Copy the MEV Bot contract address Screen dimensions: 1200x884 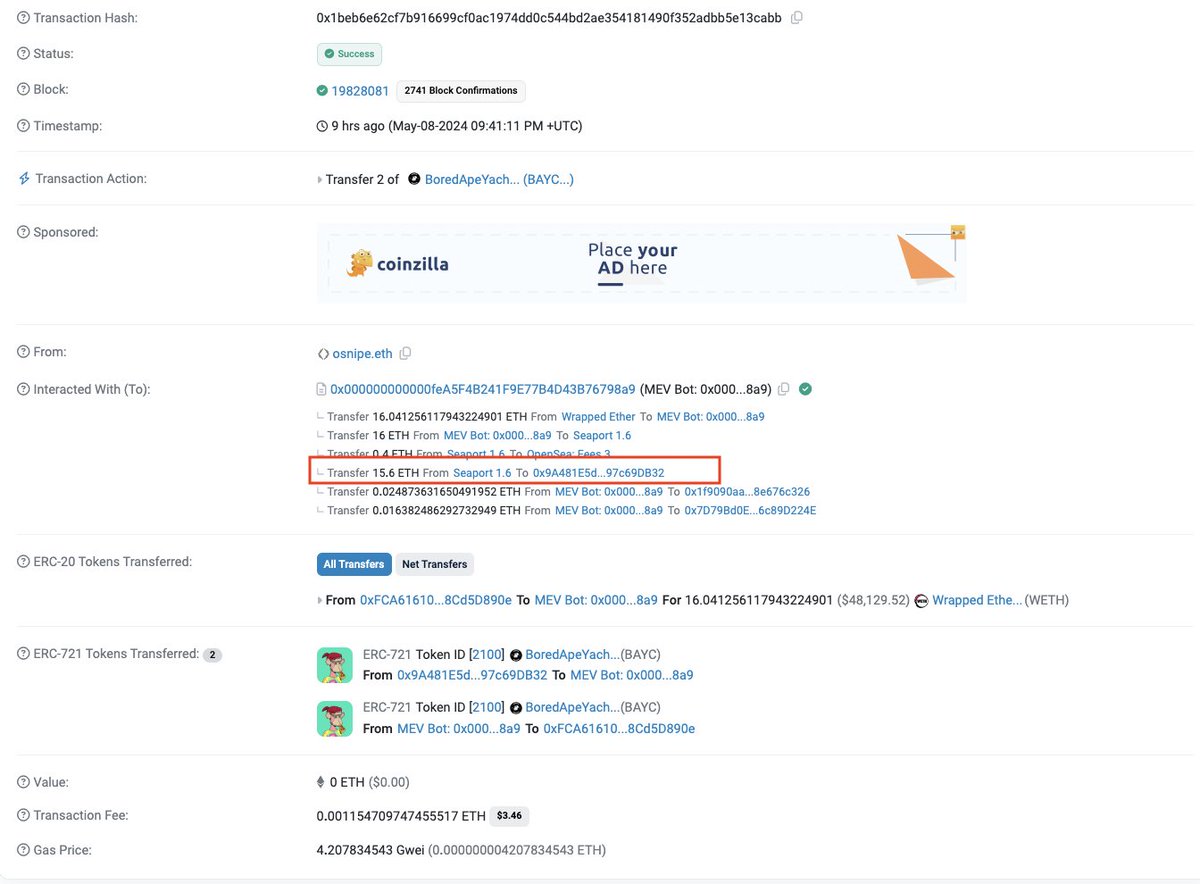(784, 389)
